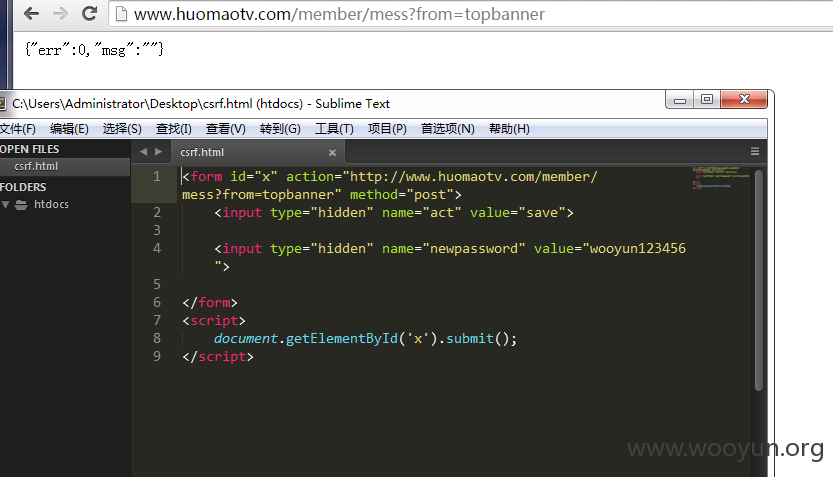Go to previous tab arrow
Screen dimensions: 833x477
click(x=143, y=151)
